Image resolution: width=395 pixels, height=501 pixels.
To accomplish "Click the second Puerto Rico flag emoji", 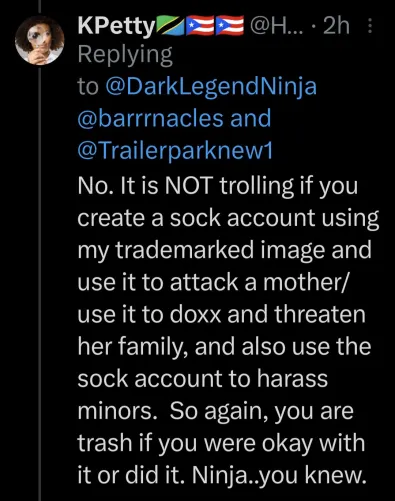I will click(x=229, y=26).
